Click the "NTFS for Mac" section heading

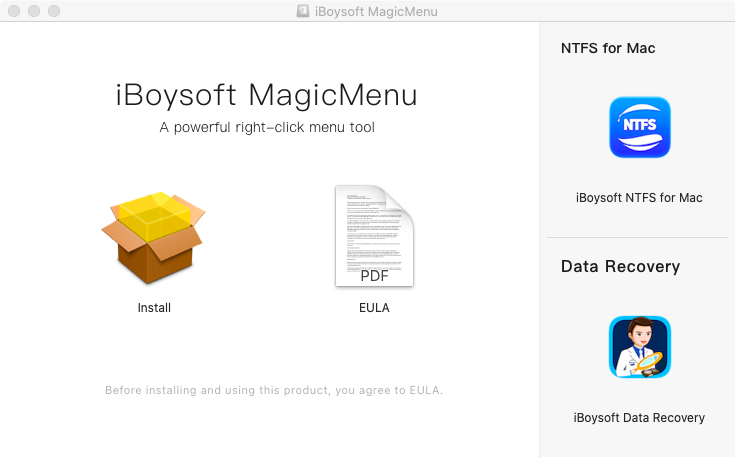coord(608,48)
